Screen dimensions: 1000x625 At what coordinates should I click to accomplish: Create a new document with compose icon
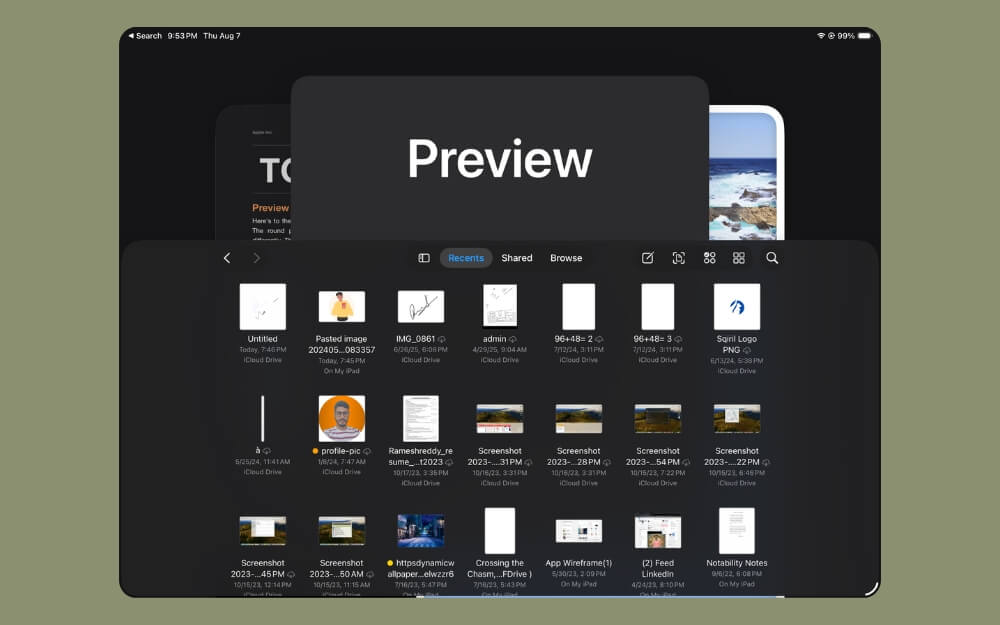[647, 258]
